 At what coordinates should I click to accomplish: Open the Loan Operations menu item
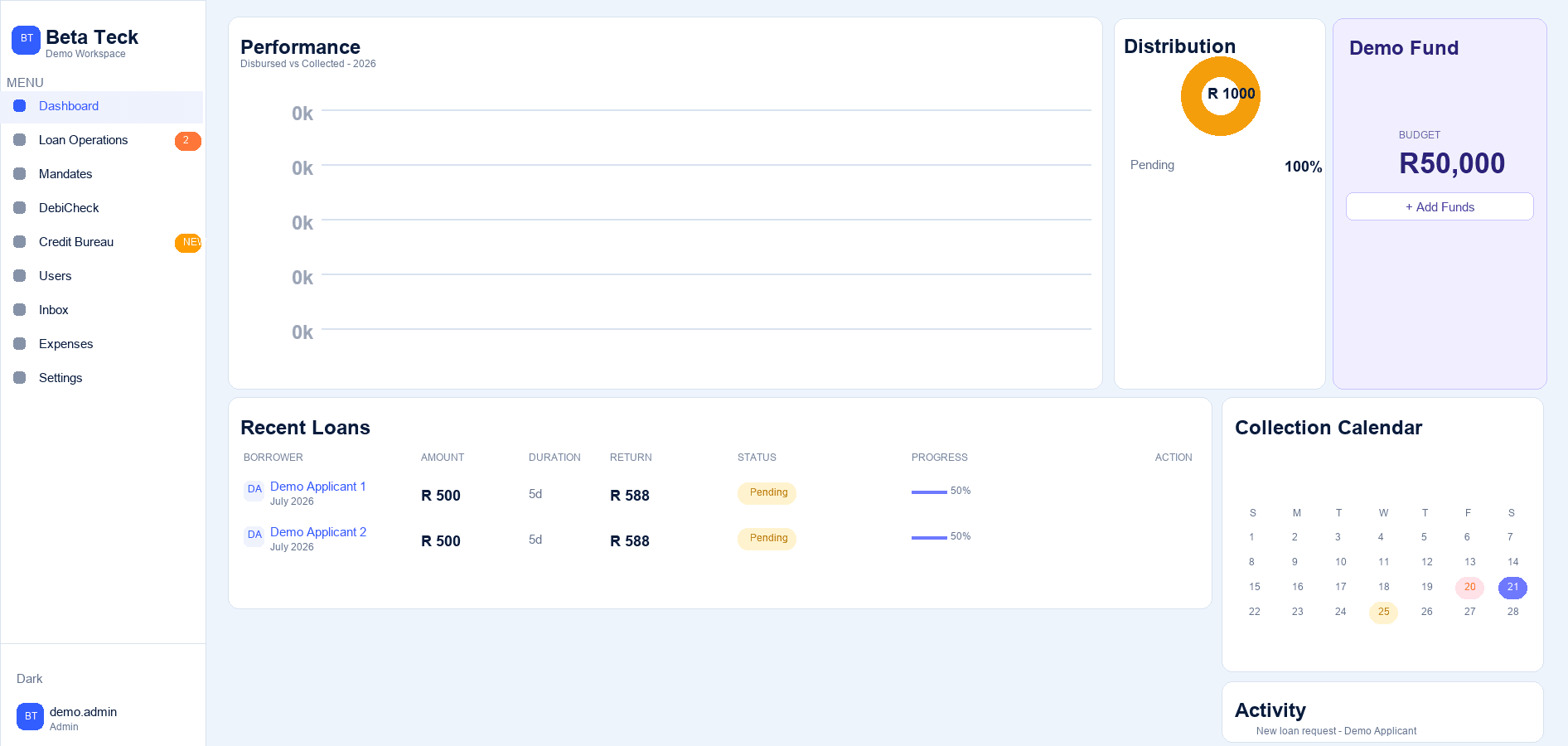pos(102,141)
